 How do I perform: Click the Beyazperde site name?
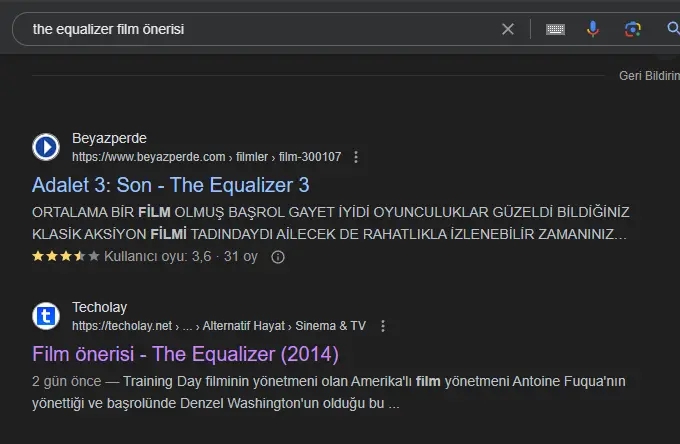click(x=109, y=138)
